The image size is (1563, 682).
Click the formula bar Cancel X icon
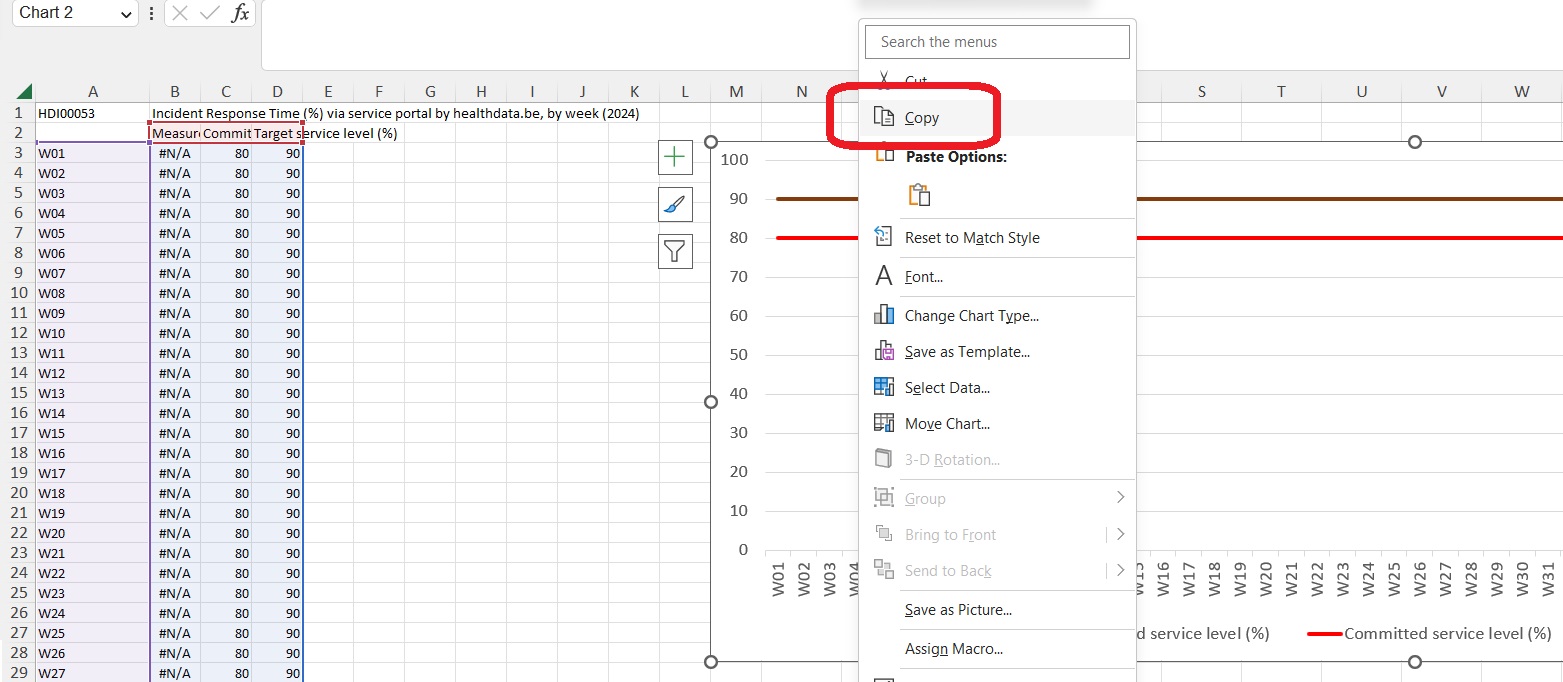click(x=180, y=13)
